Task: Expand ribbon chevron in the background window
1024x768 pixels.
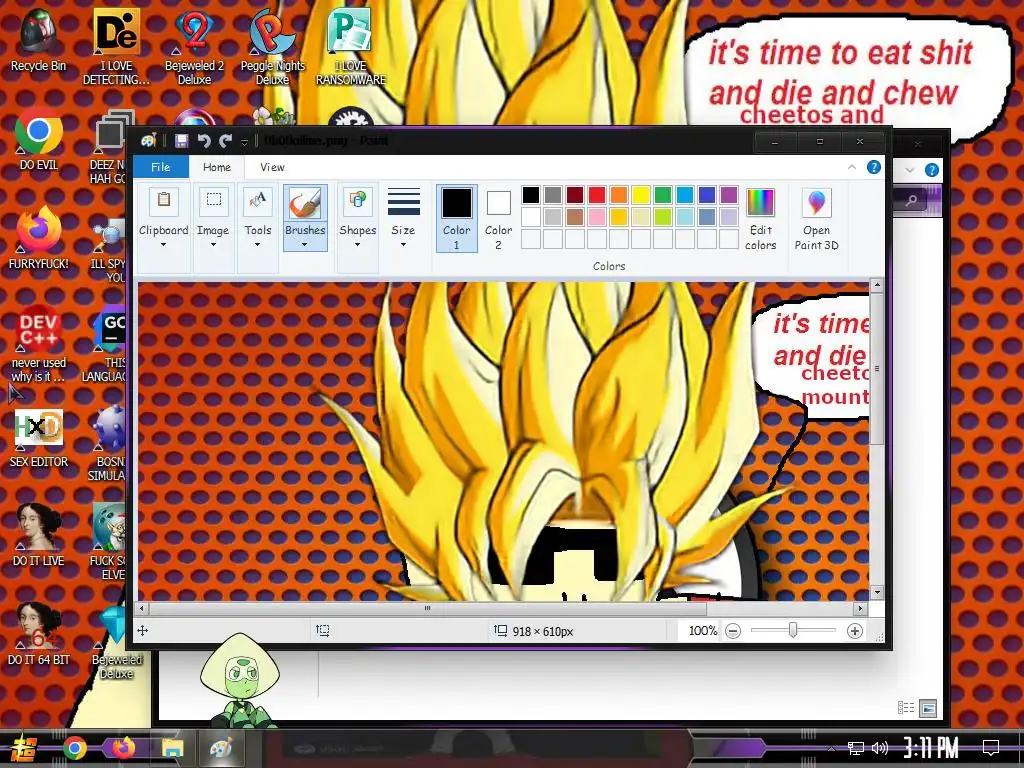Action: [910, 170]
